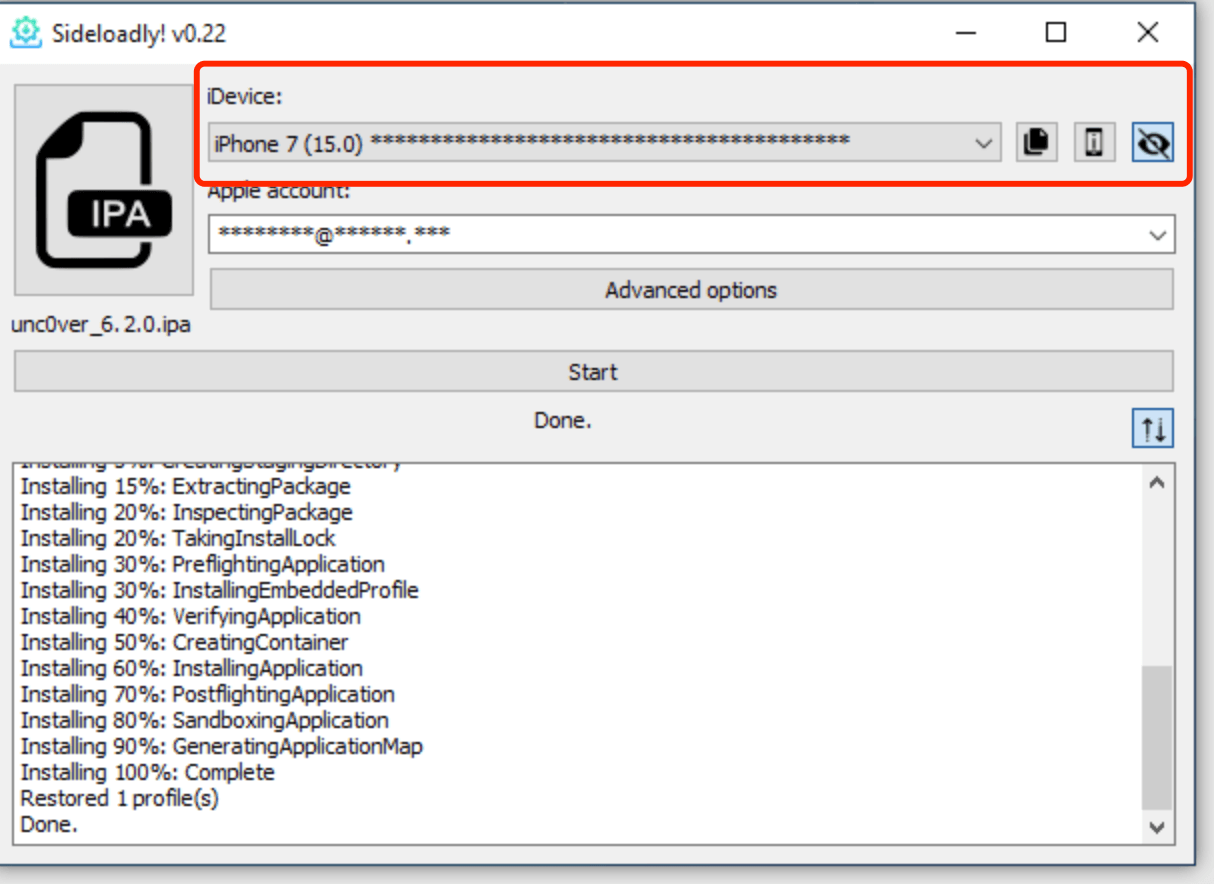Click the 'Done.' status label above log
The width and height of the screenshot is (1214, 884).
pos(563,421)
